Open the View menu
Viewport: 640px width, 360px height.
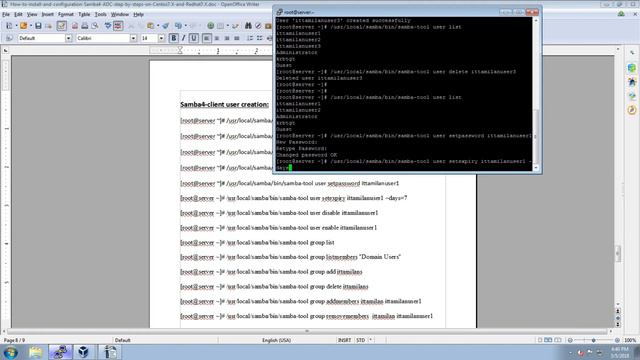point(32,14)
